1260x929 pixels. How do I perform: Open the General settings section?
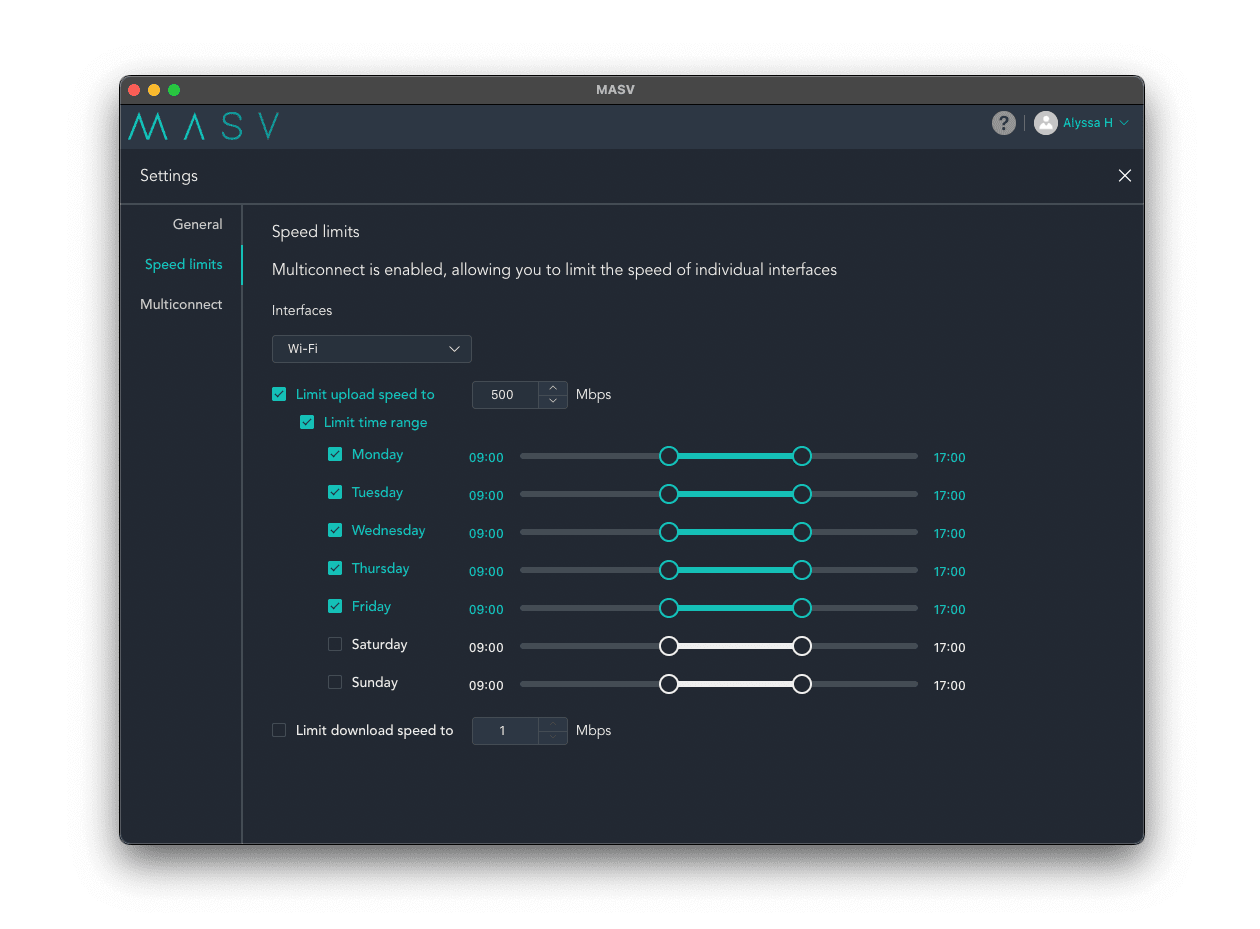pyautogui.click(x=197, y=224)
